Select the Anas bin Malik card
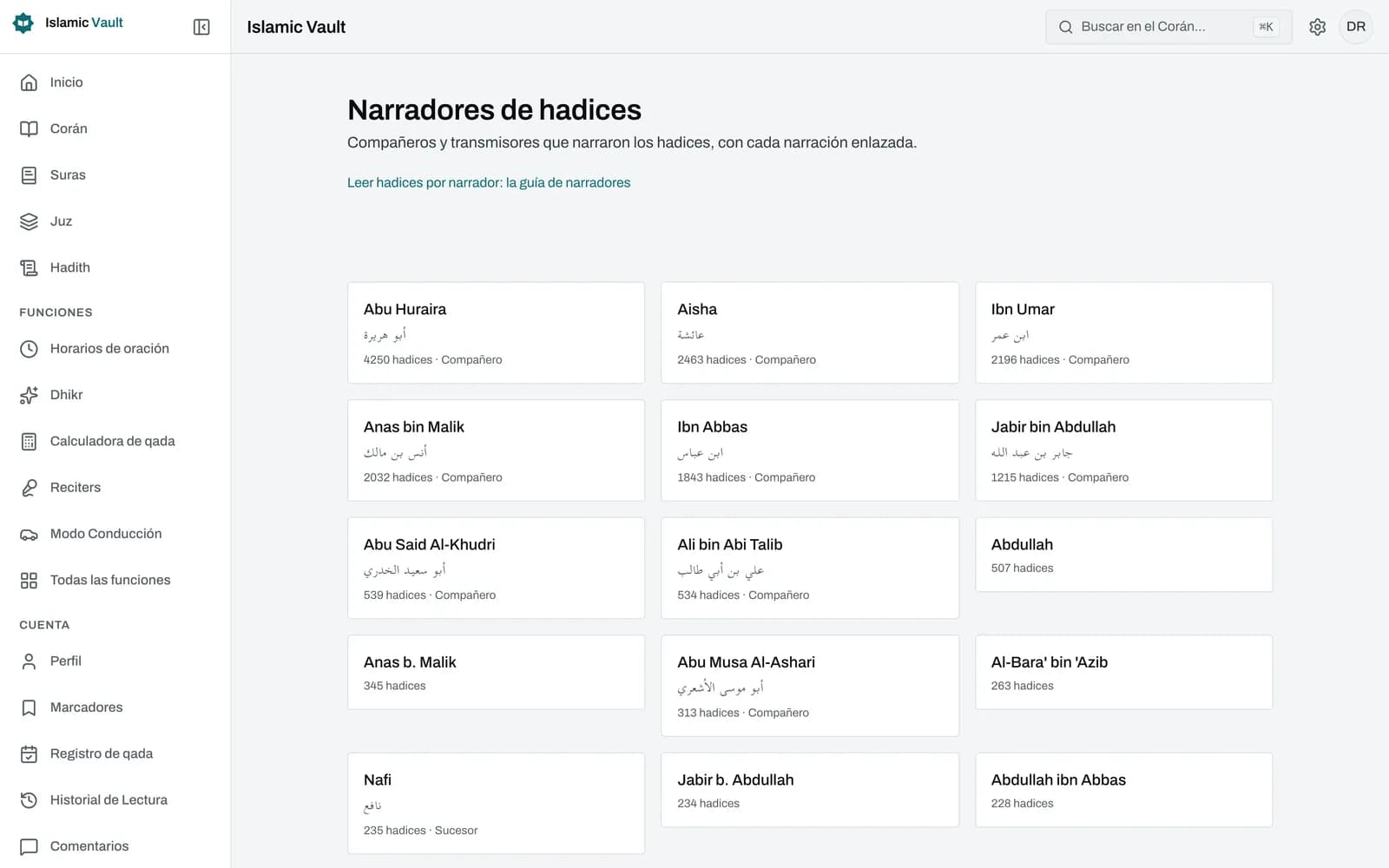Image resolution: width=1389 pixels, height=868 pixels. (496, 450)
